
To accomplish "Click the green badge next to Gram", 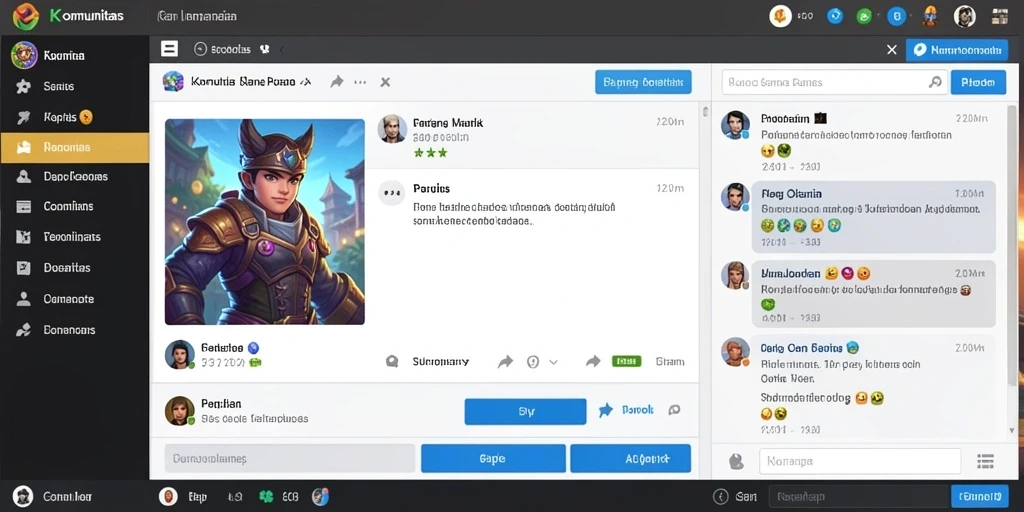I will click(x=626, y=361).
